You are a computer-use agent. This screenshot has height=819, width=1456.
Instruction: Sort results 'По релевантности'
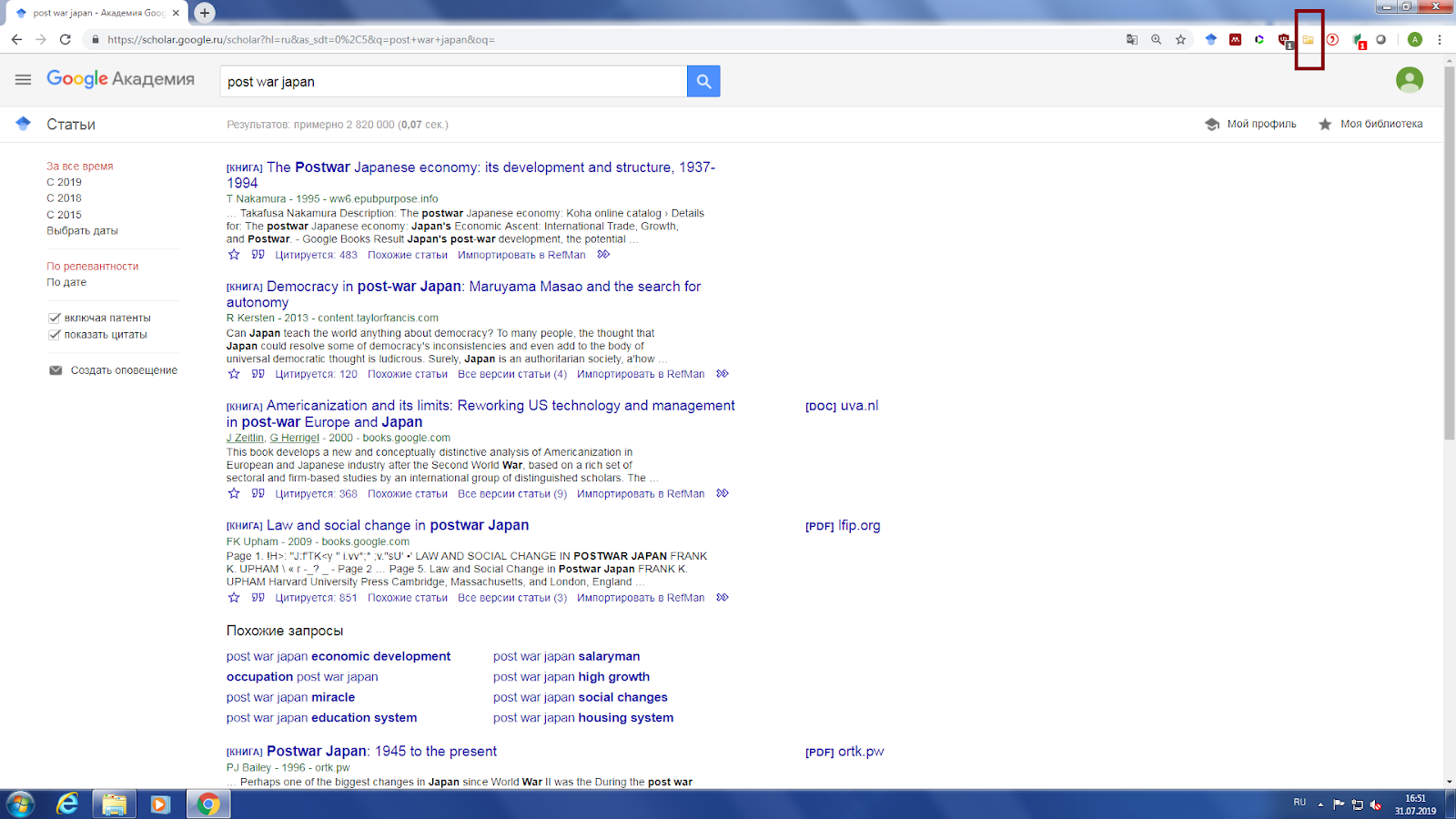pos(93,267)
